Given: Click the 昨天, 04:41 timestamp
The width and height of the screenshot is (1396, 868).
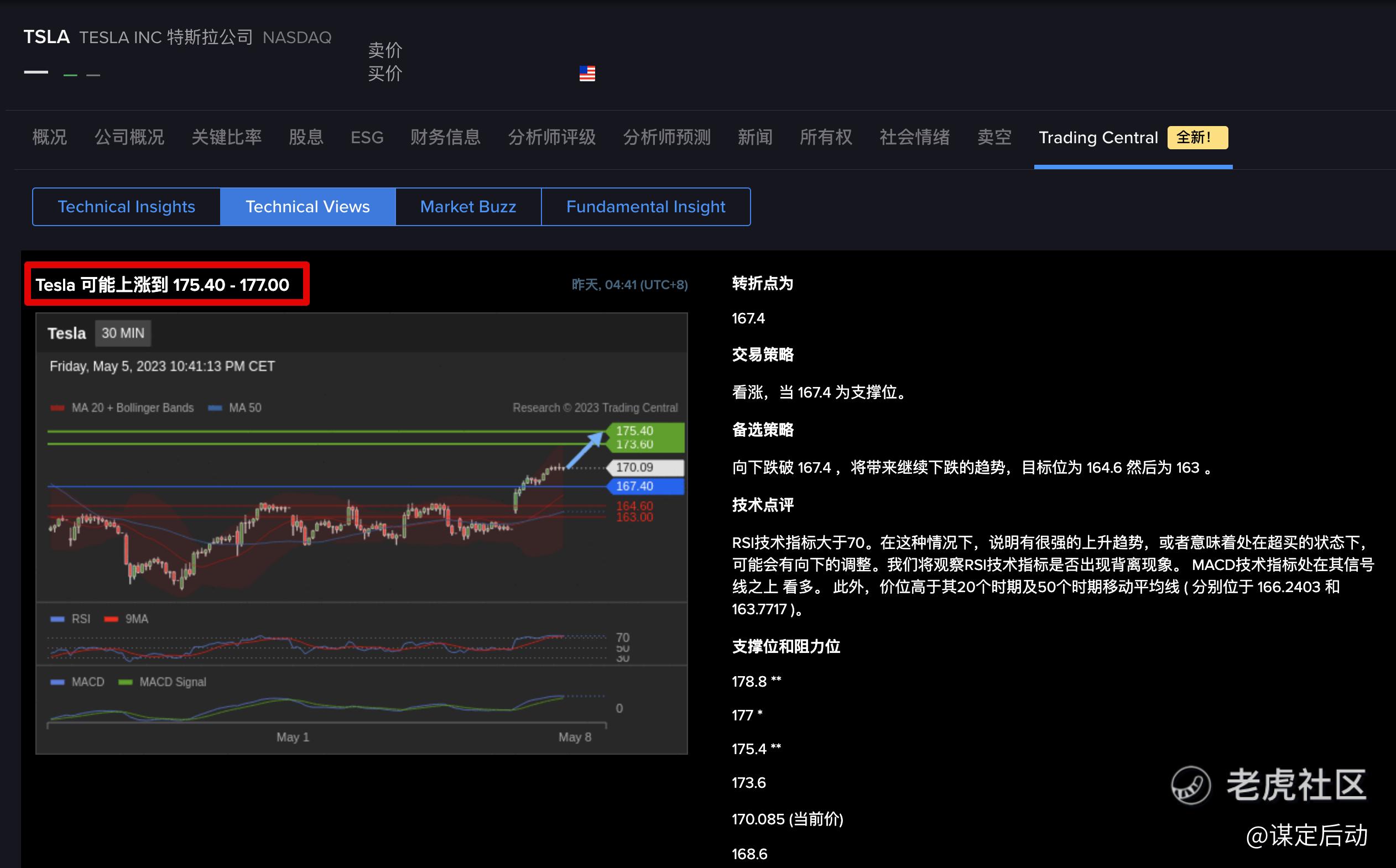Looking at the screenshot, I should (629, 285).
